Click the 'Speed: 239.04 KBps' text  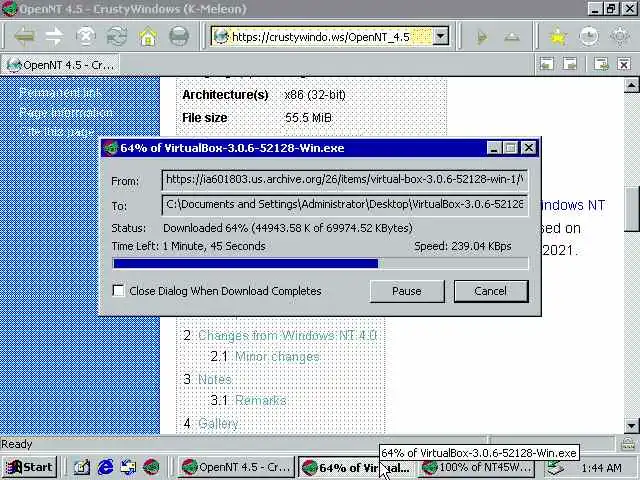462,246
